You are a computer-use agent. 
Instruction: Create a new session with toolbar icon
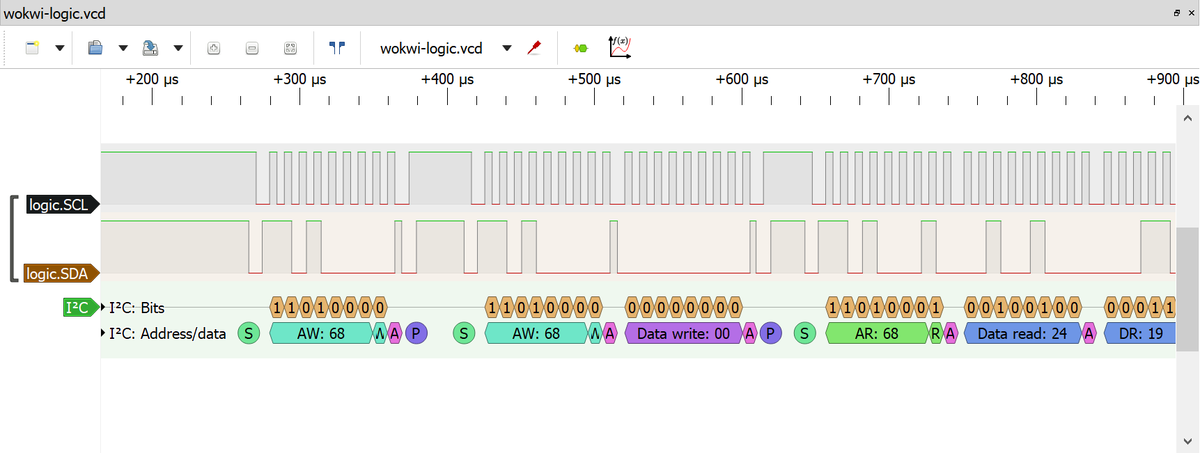coord(33,48)
